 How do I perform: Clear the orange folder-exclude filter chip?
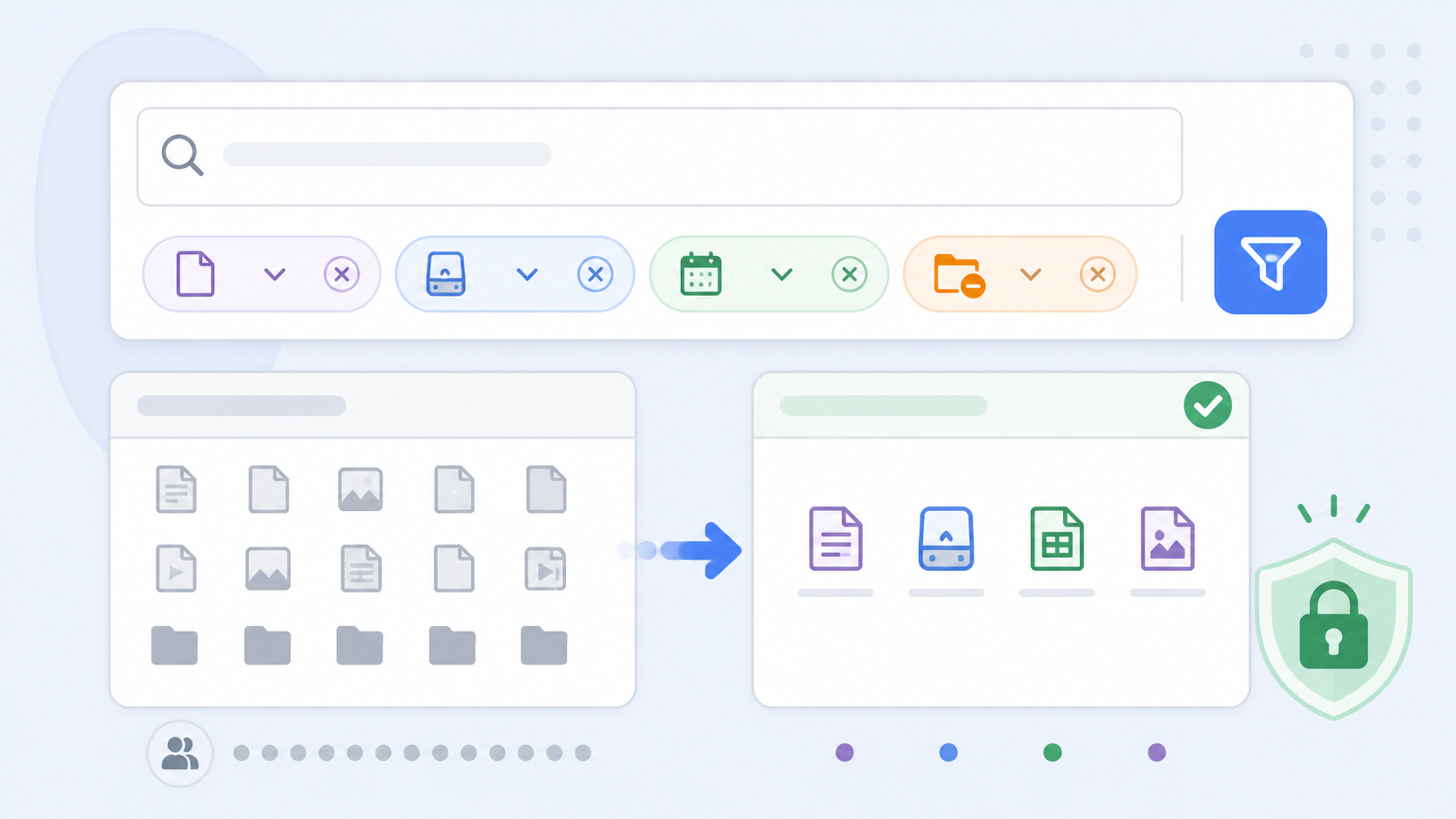click(1097, 274)
